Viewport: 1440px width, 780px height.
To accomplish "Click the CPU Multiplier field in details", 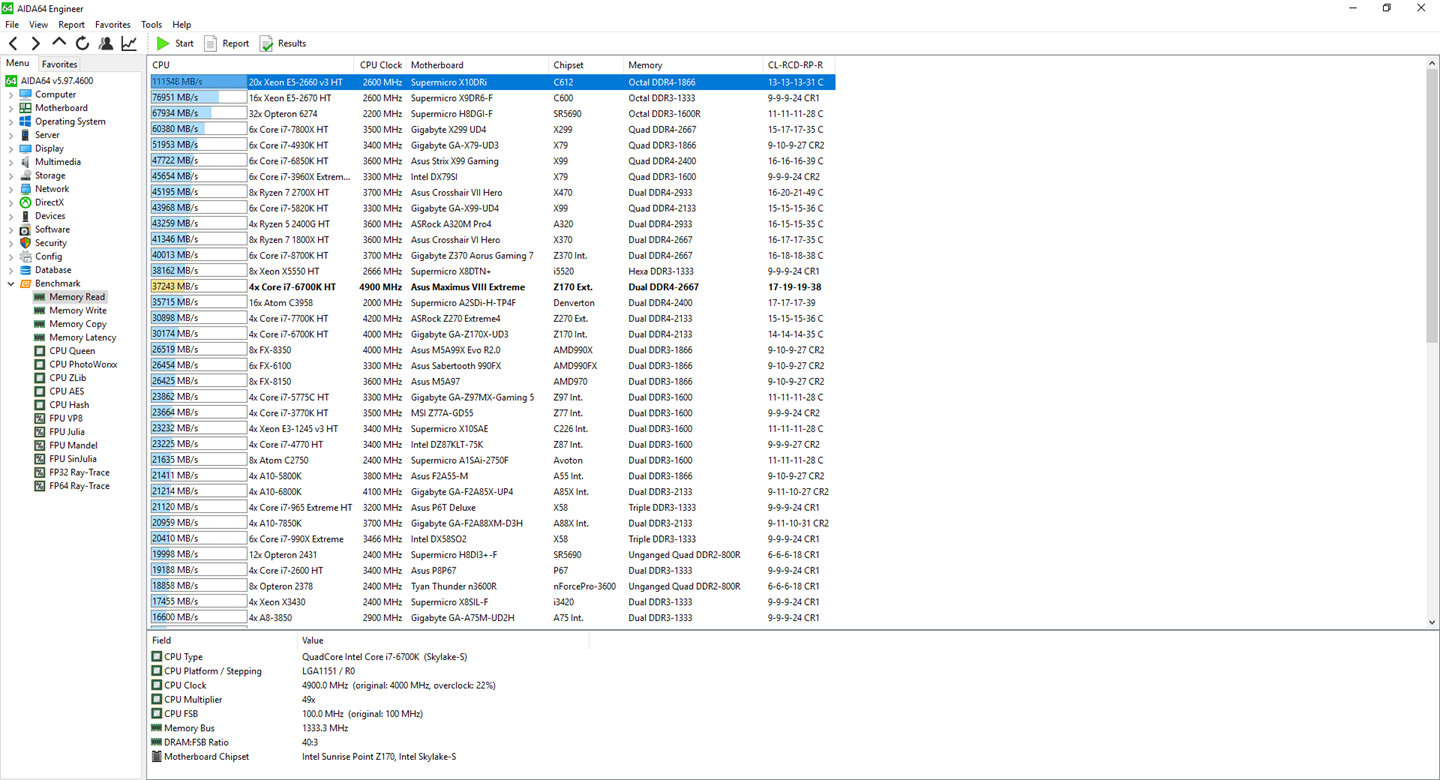I will [194, 700].
